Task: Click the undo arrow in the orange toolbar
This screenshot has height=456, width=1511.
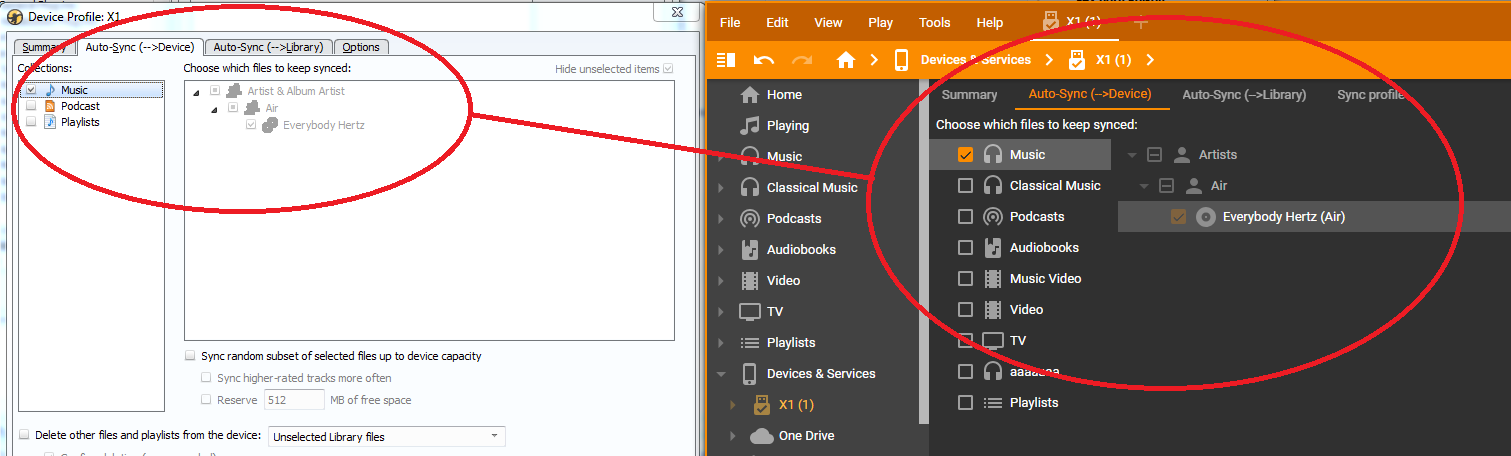Action: click(764, 60)
